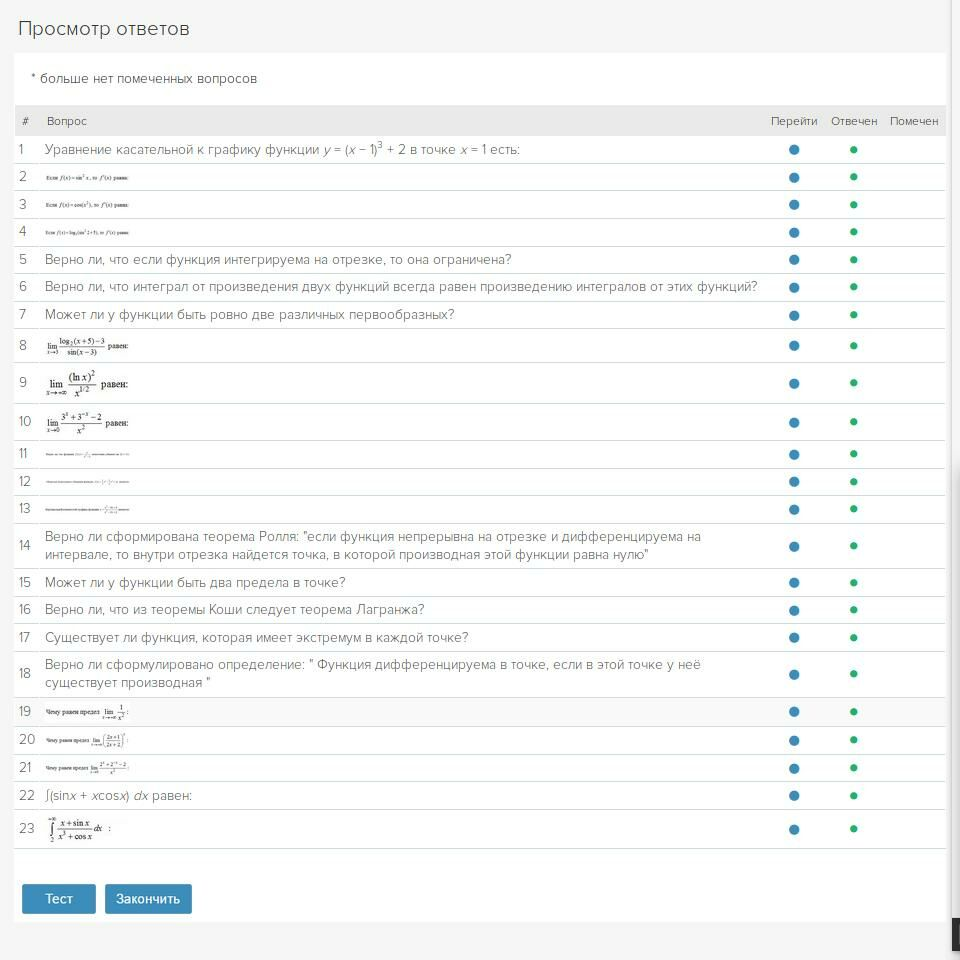Click the Помечен column header
This screenshot has width=960, height=960.
pyautogui.click(x=914, y=121)
